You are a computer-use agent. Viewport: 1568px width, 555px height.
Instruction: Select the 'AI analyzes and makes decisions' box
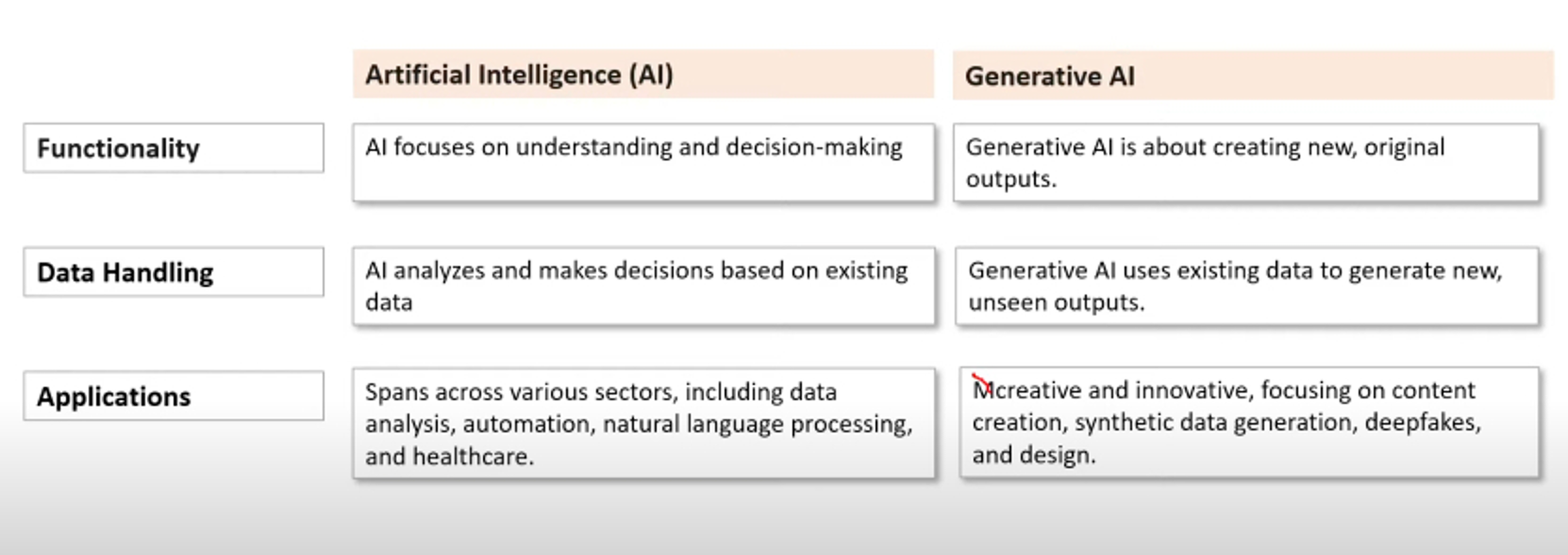643,286
